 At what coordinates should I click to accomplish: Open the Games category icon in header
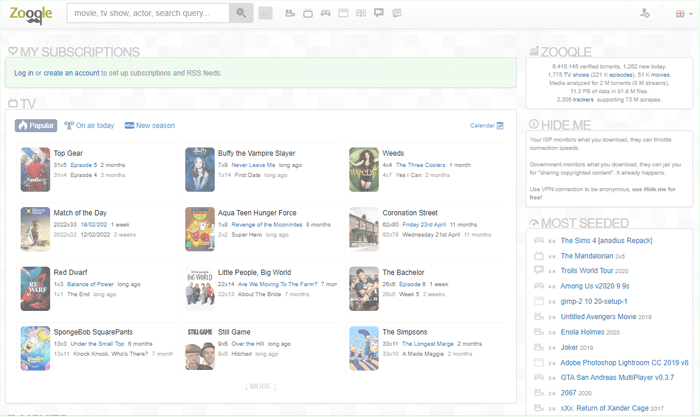[325, 13]
